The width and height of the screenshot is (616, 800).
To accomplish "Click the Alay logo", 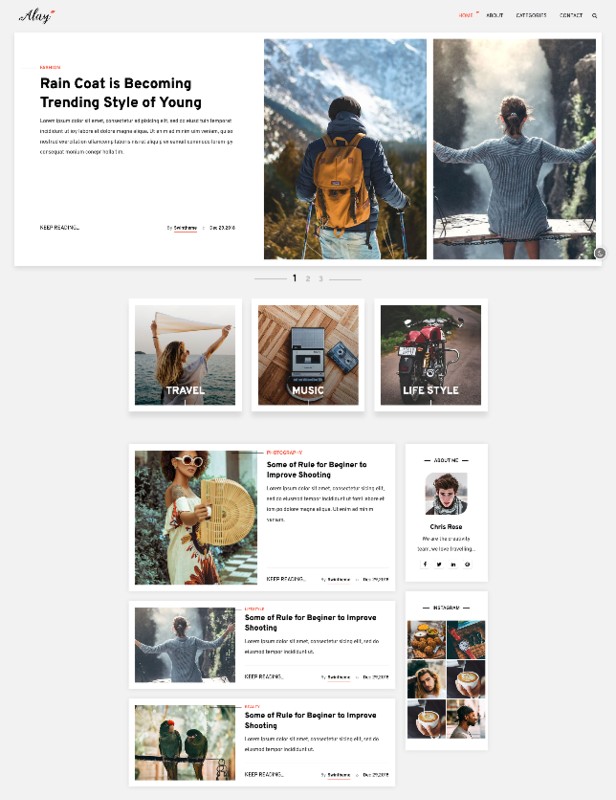I will tap(37, 16).
